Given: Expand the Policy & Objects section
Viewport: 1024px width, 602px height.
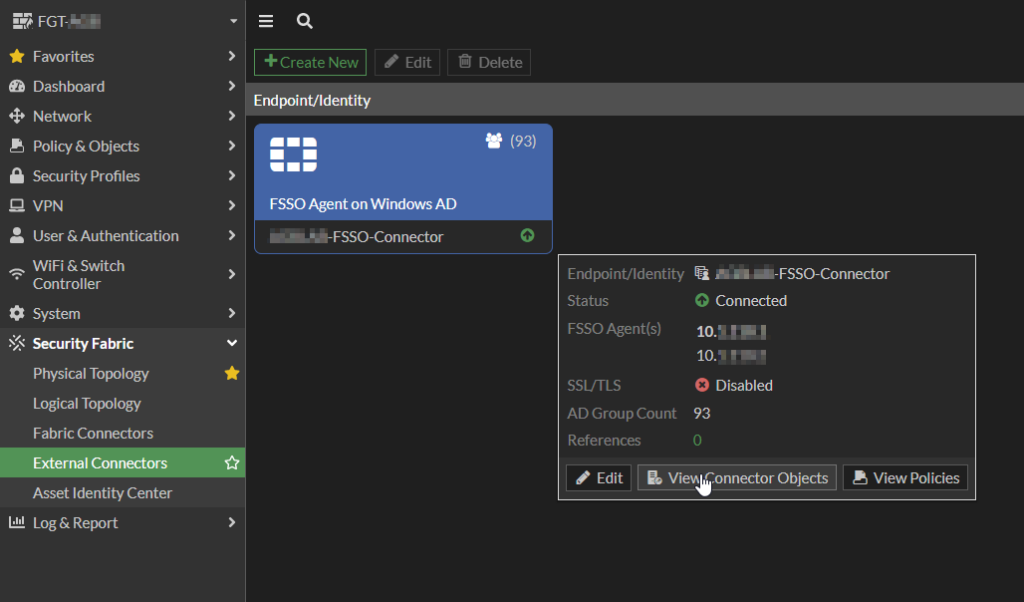Looking at the screenshot, I should [x=233, y=146].
